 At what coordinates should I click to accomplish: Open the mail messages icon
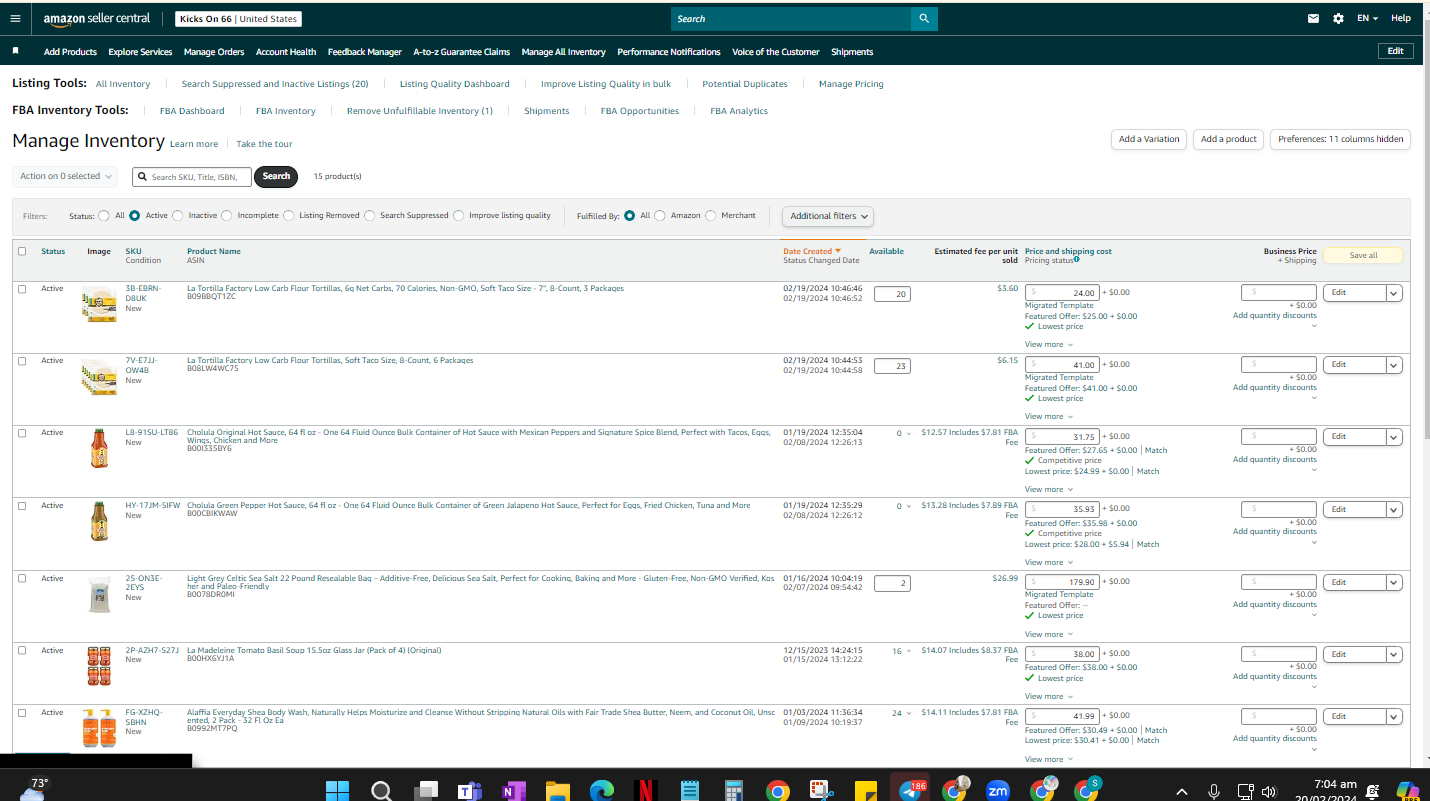[1314, 18]
